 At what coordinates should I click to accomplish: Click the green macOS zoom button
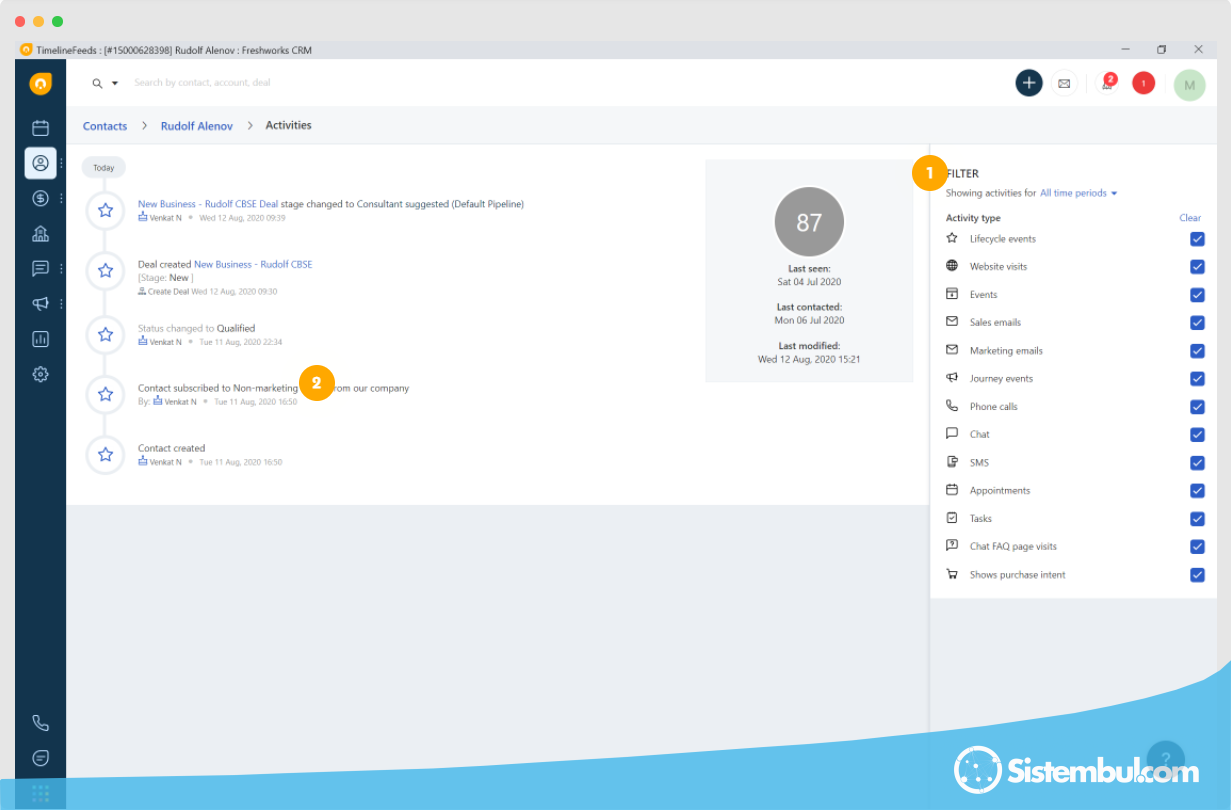pos(58,21)
